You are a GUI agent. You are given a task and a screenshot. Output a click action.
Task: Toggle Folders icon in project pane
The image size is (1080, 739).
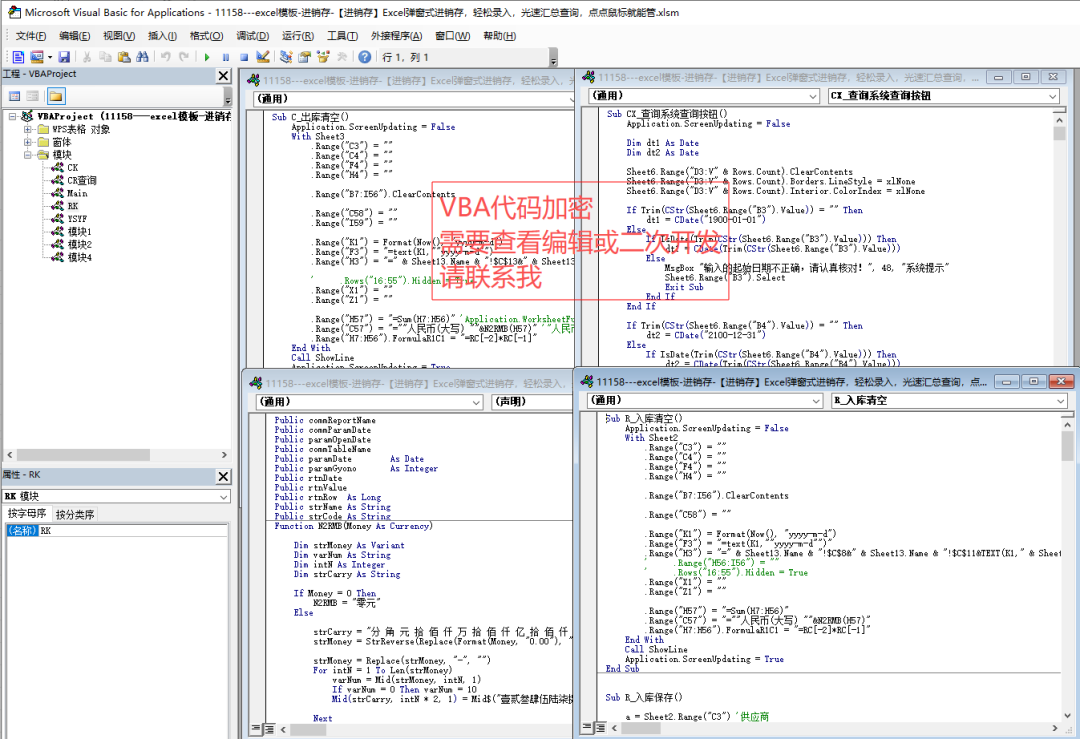(x=56, y=96)
